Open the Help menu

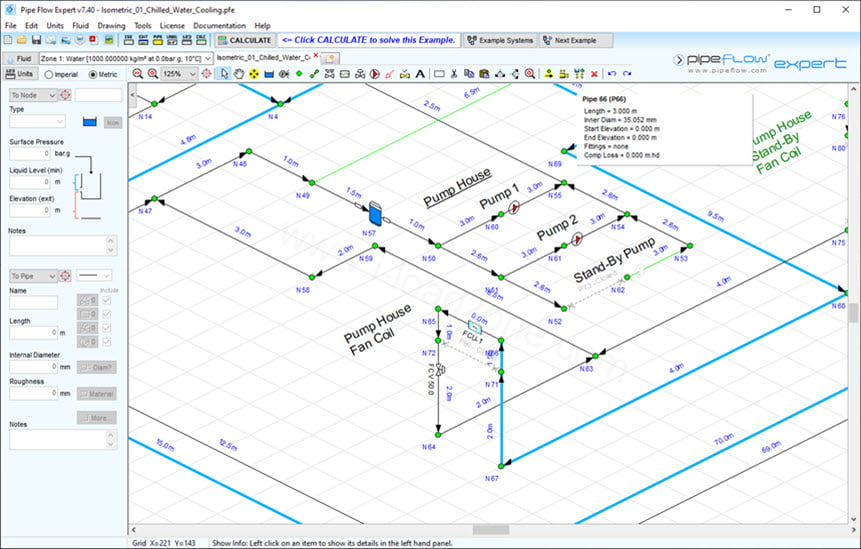coord(262,25)
